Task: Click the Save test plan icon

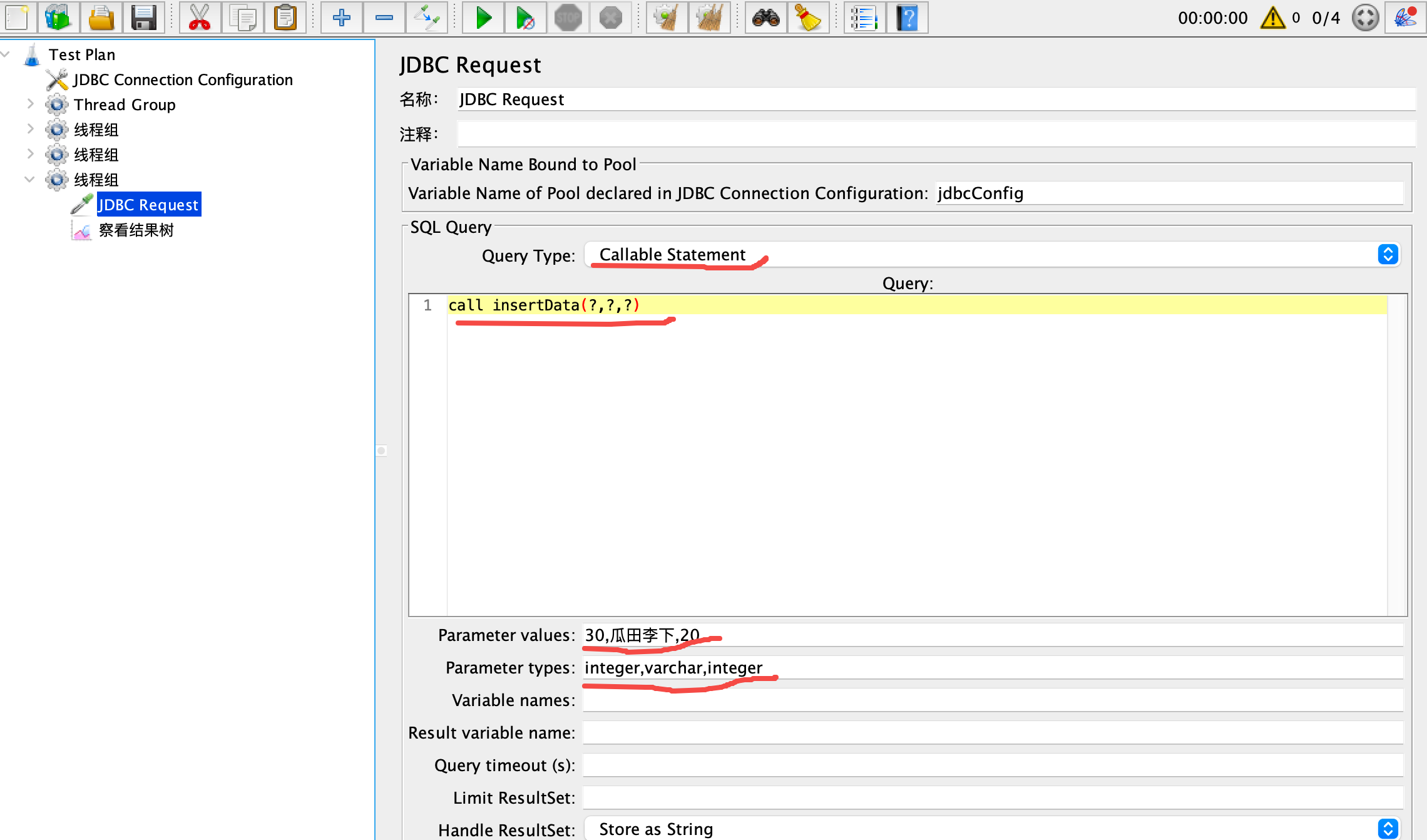Action: (x=143, y=18)
